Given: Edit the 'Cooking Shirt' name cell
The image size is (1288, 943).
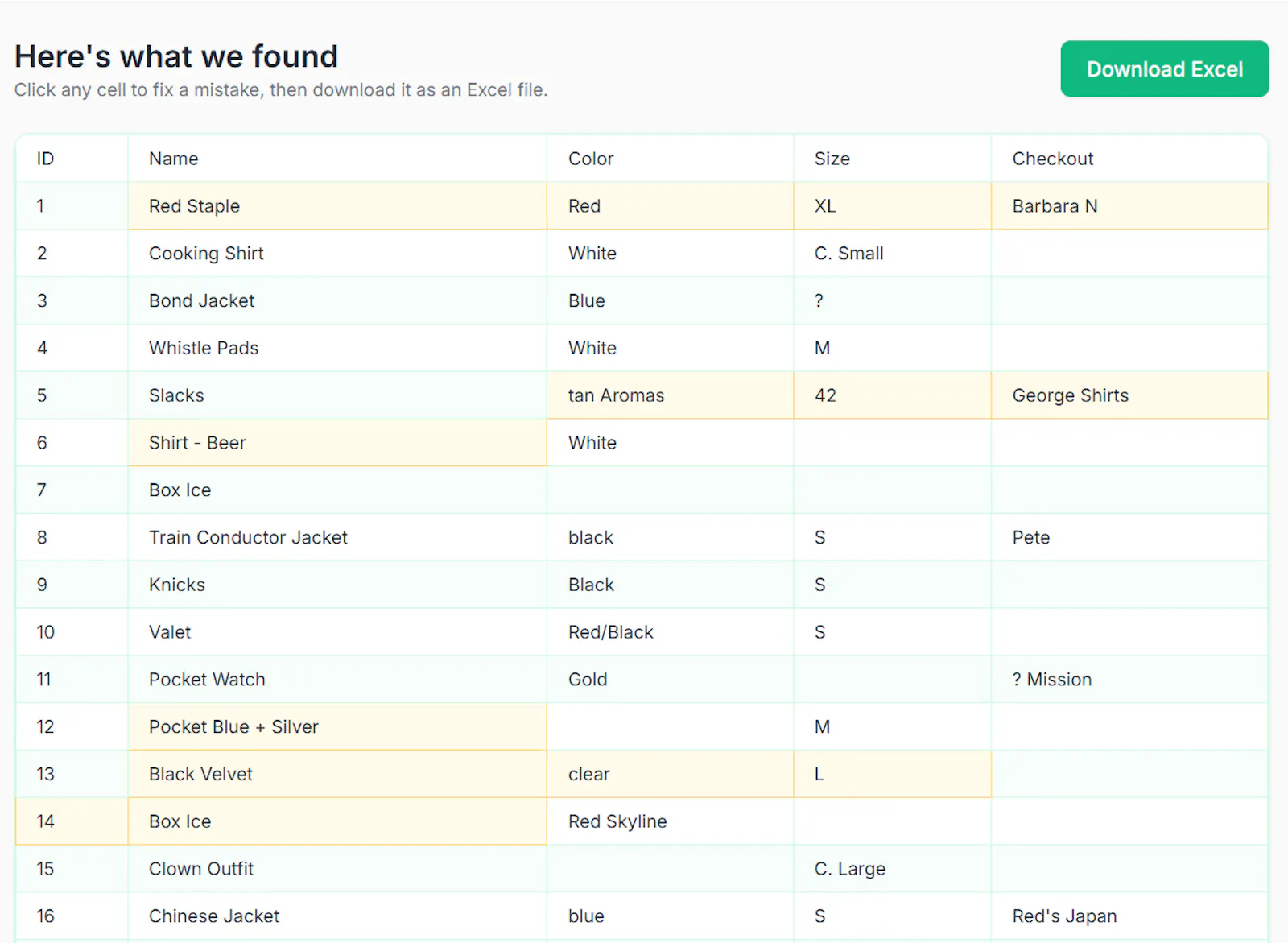Looking at the screenshot, I should pyautogui.click(x=337, y=254).
